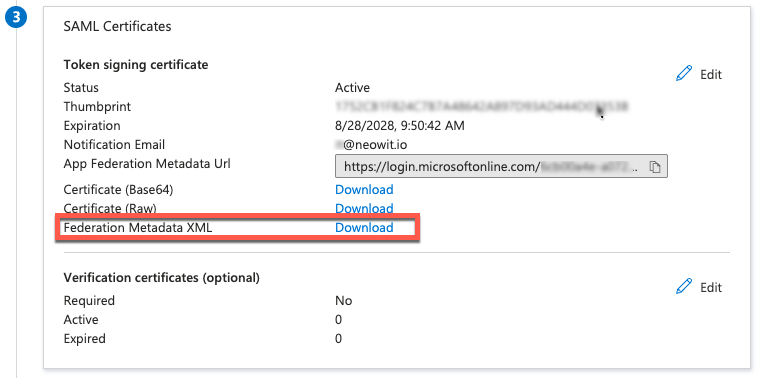Select the 'Token signing certificate' heading

(136, 64)
